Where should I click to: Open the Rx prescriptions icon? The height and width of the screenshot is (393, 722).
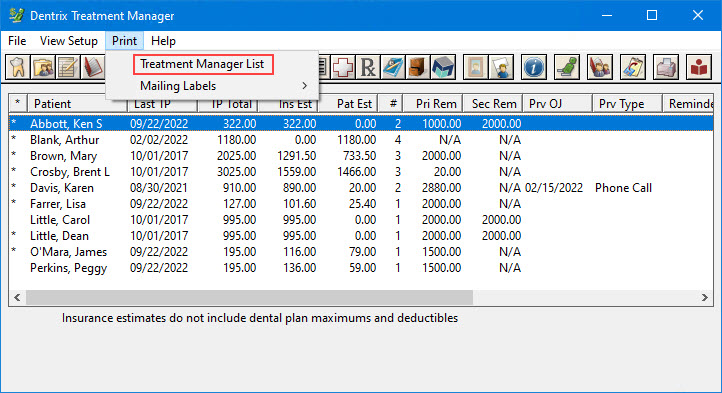(x=368, y=68)
